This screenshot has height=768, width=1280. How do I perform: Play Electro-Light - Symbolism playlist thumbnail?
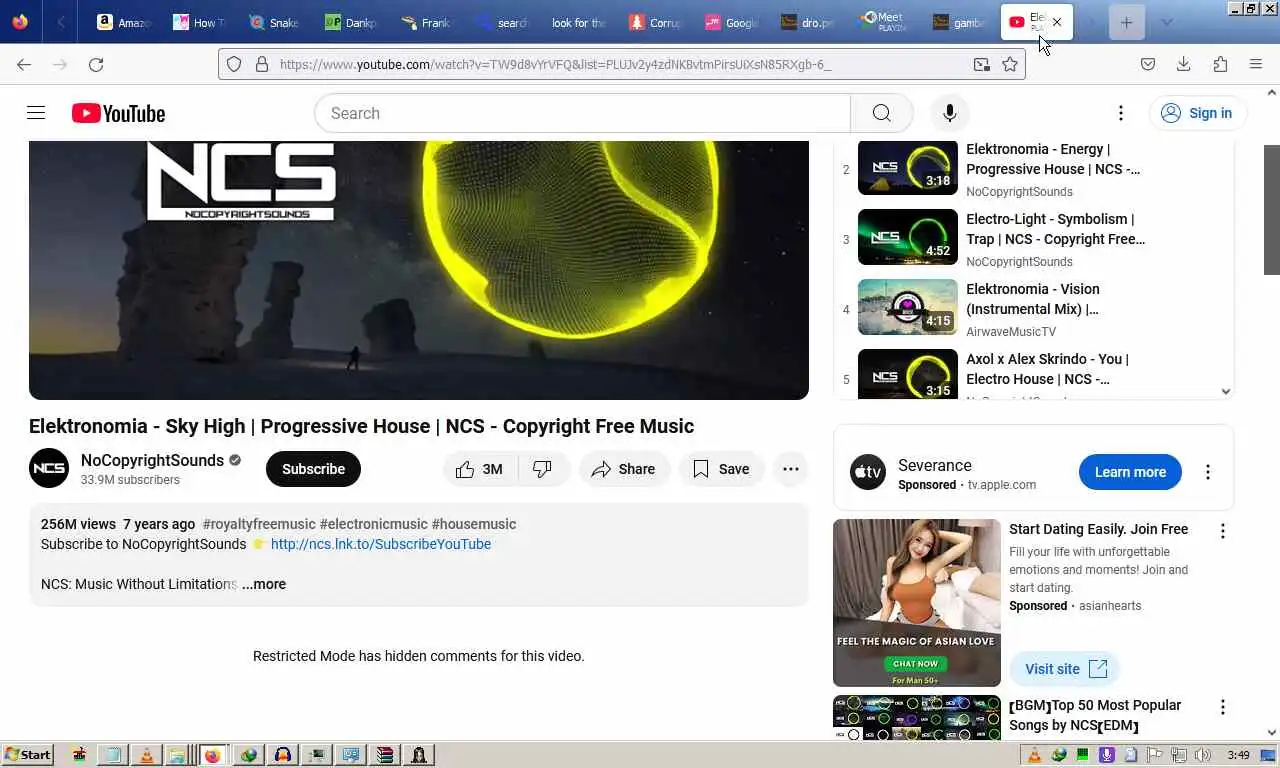coord(908,237)
